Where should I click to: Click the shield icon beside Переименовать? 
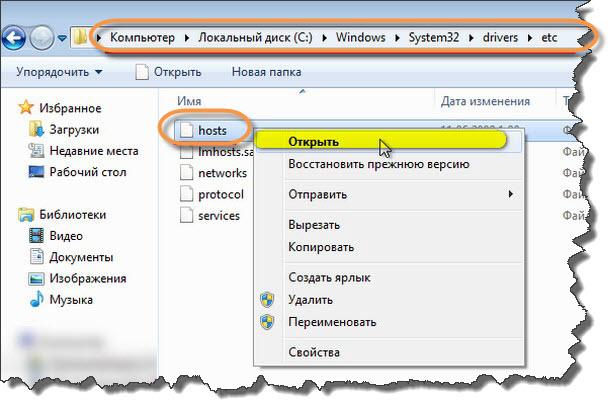(x=267, y=322)
